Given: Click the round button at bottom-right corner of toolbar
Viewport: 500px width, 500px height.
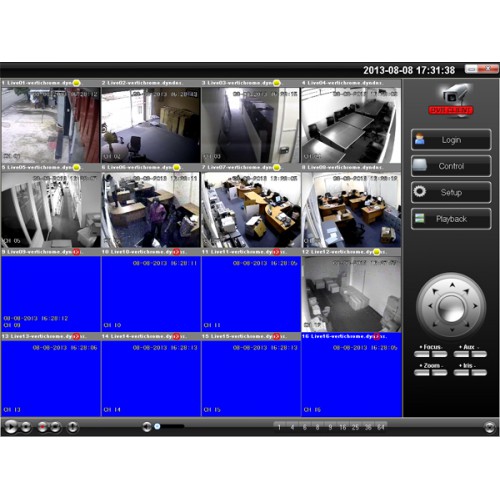Looking at the screenshot, I should [x=489, y=427].
